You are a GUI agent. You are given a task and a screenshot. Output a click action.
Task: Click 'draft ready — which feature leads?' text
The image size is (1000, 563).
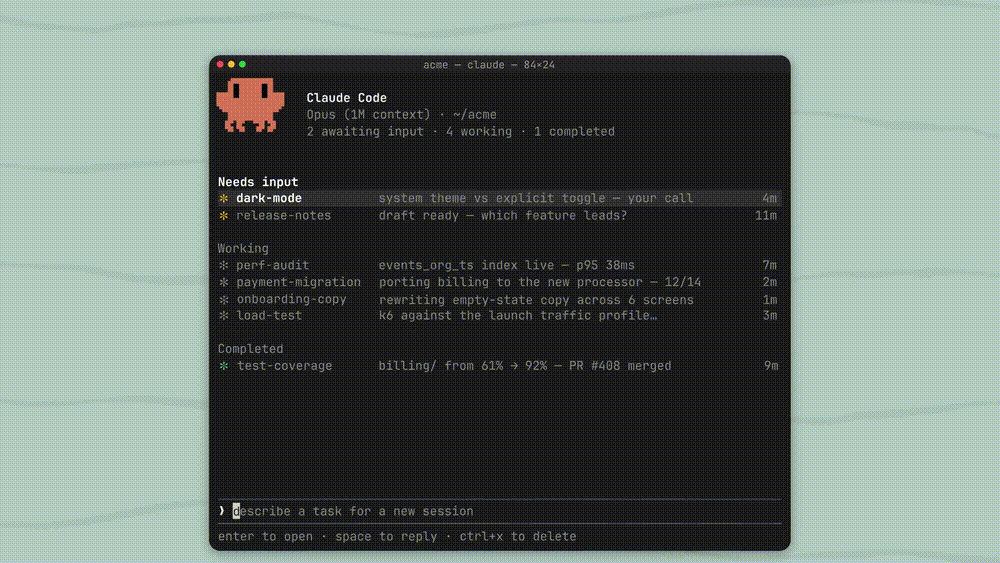(503, 216)
